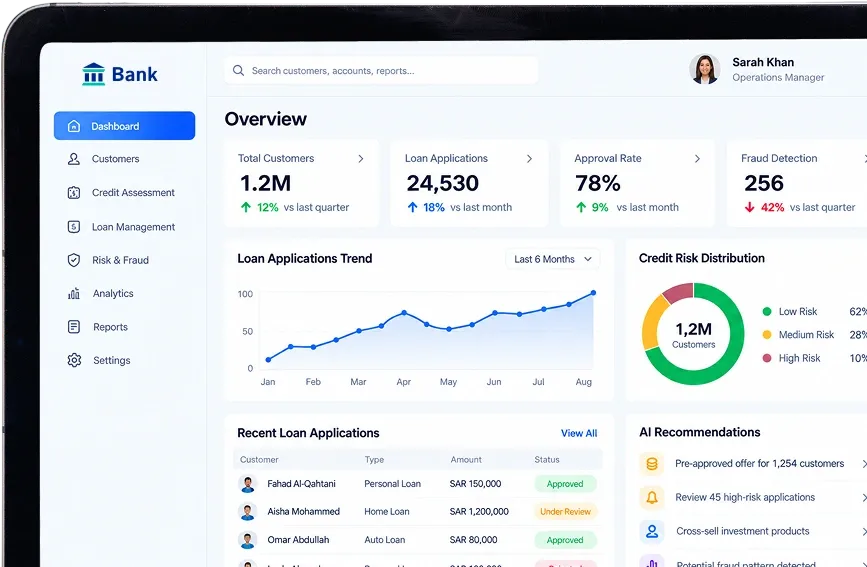Click the search customers input field

tap(381, 70)
